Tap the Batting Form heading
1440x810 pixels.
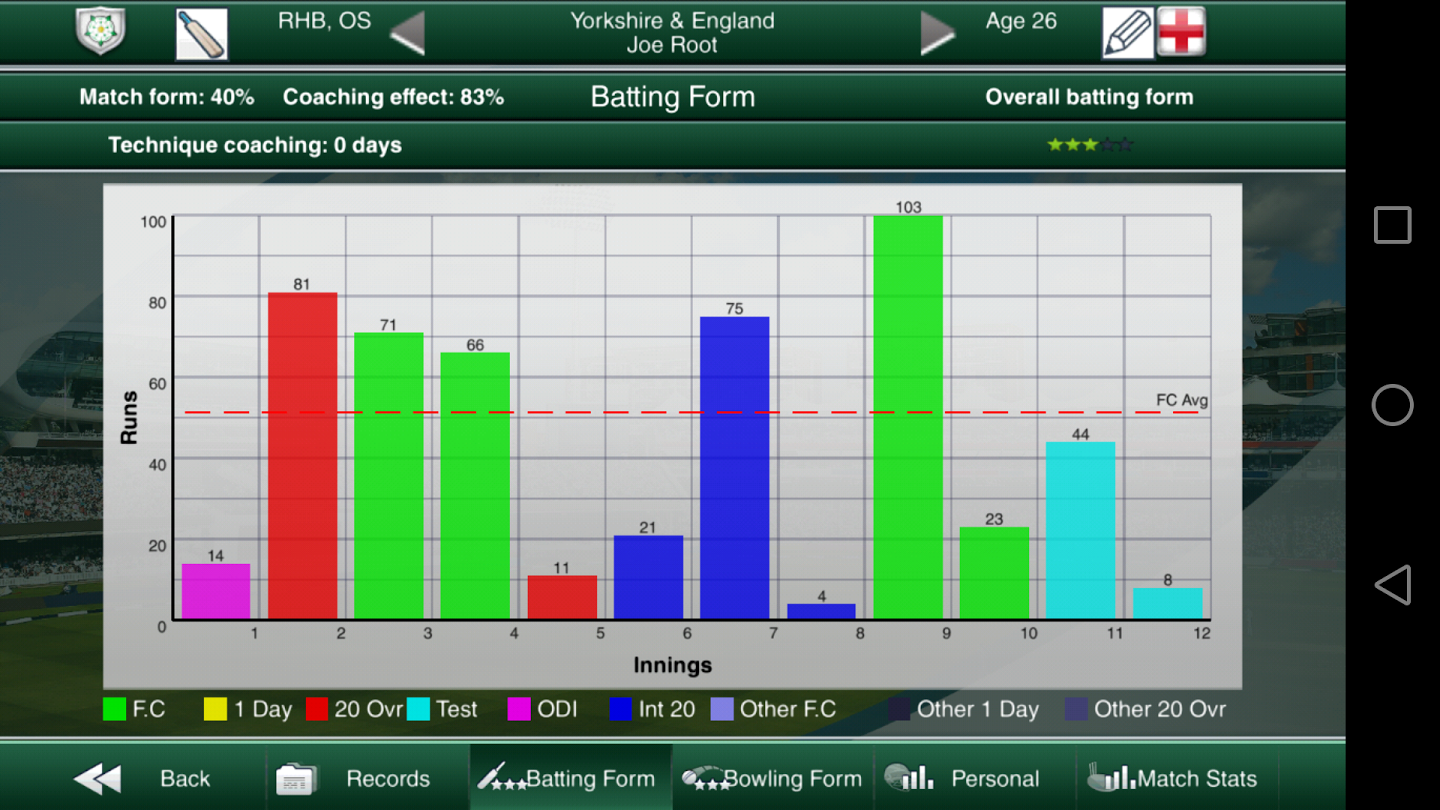[673, 97]
